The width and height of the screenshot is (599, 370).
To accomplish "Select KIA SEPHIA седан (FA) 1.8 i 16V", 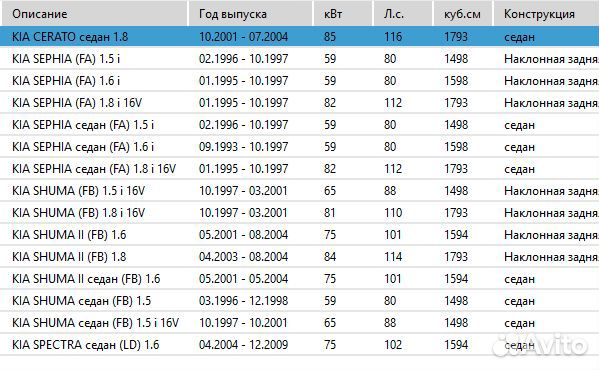I will 300,169.
